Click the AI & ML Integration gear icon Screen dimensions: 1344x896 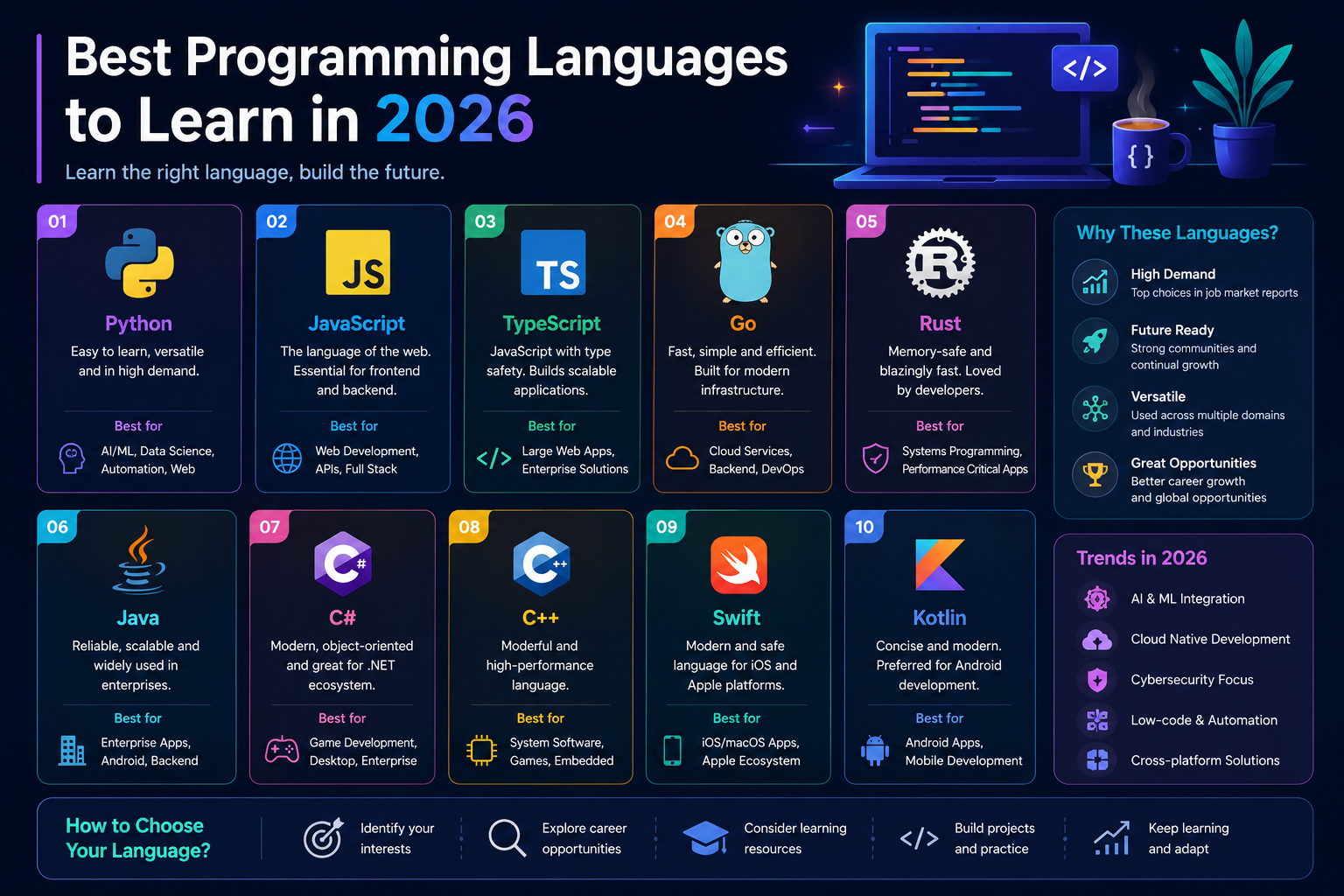[x=1097, y=598]
